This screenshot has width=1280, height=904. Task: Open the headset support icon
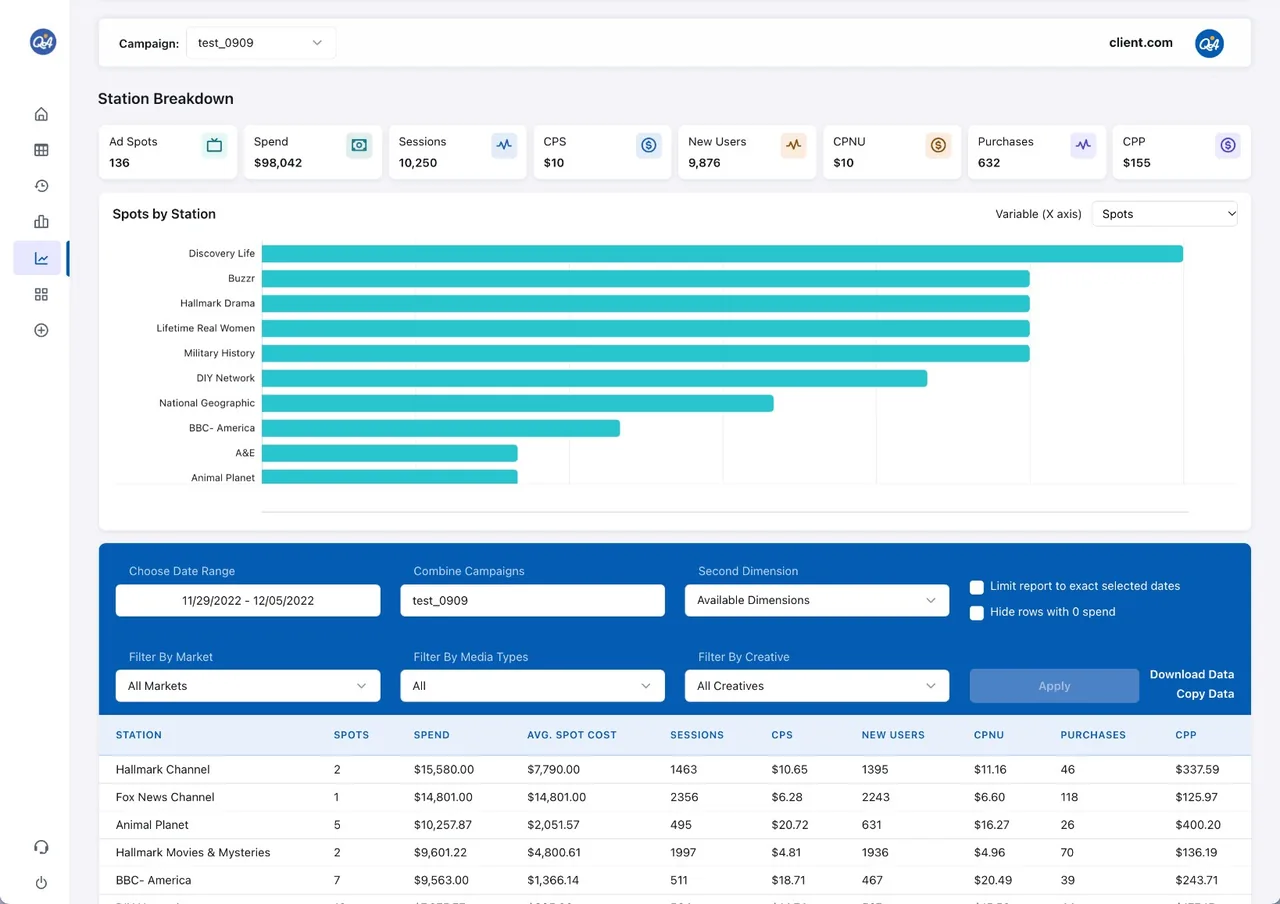[41, 847]
